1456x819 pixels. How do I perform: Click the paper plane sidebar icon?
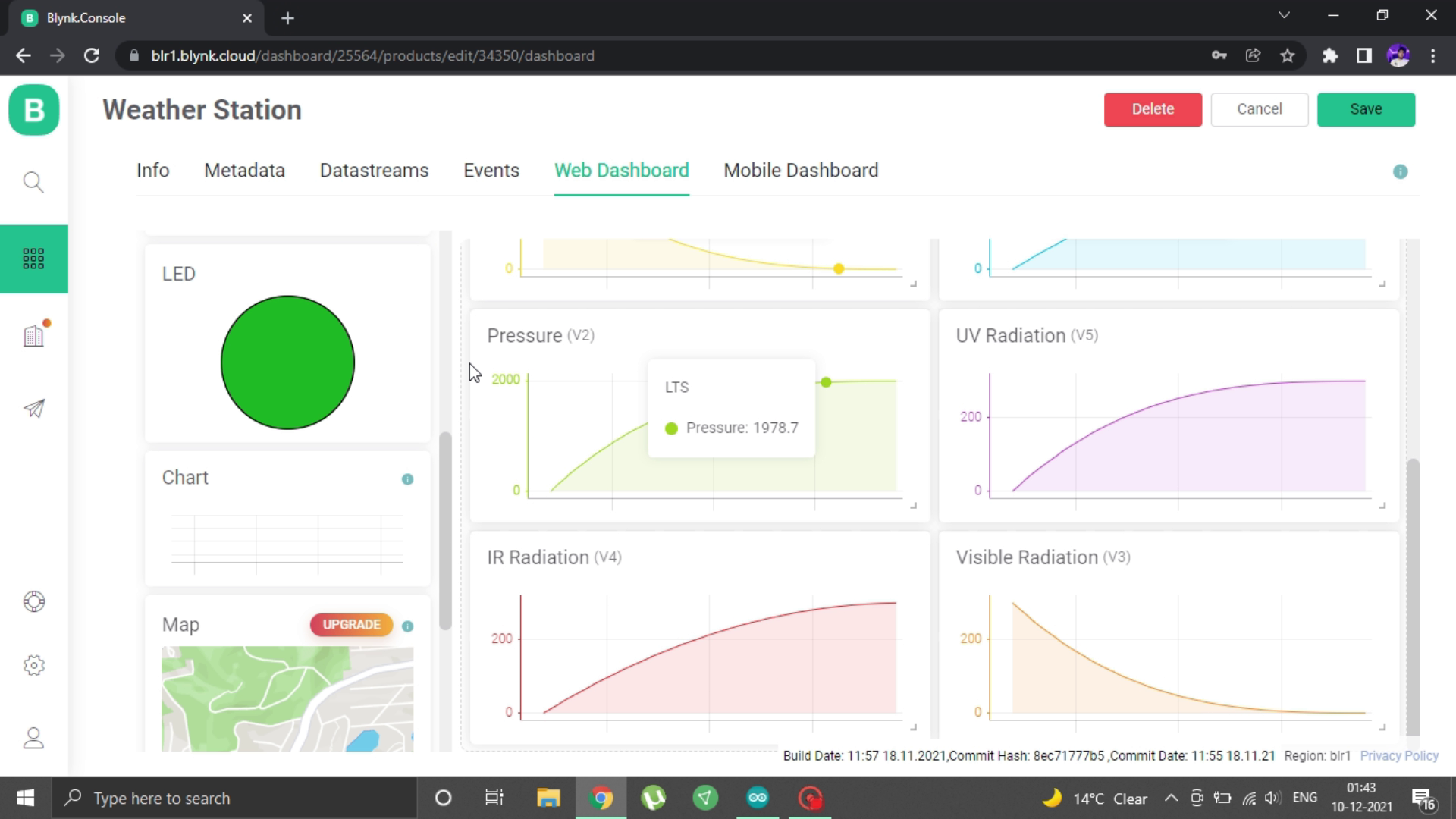[x=33, y=409]
